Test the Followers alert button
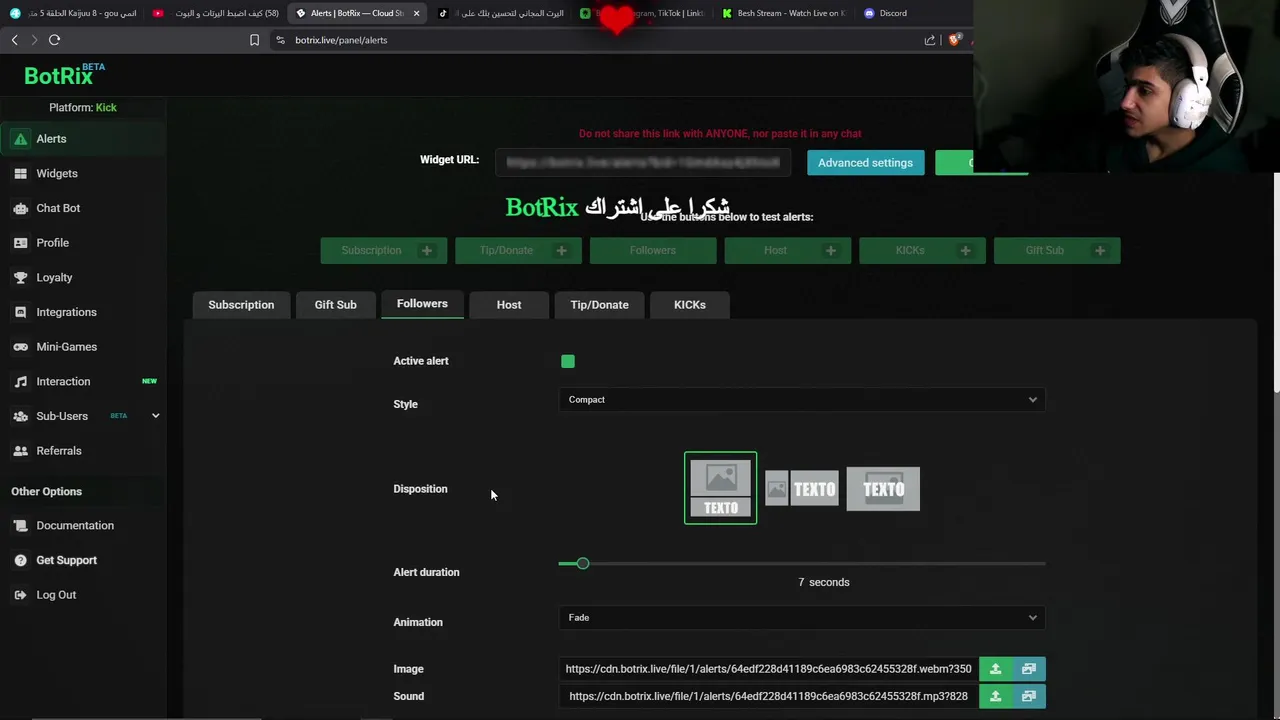The height and width of the screenshot is (720, 1280). pyautogui.click(x=653, y=251)
